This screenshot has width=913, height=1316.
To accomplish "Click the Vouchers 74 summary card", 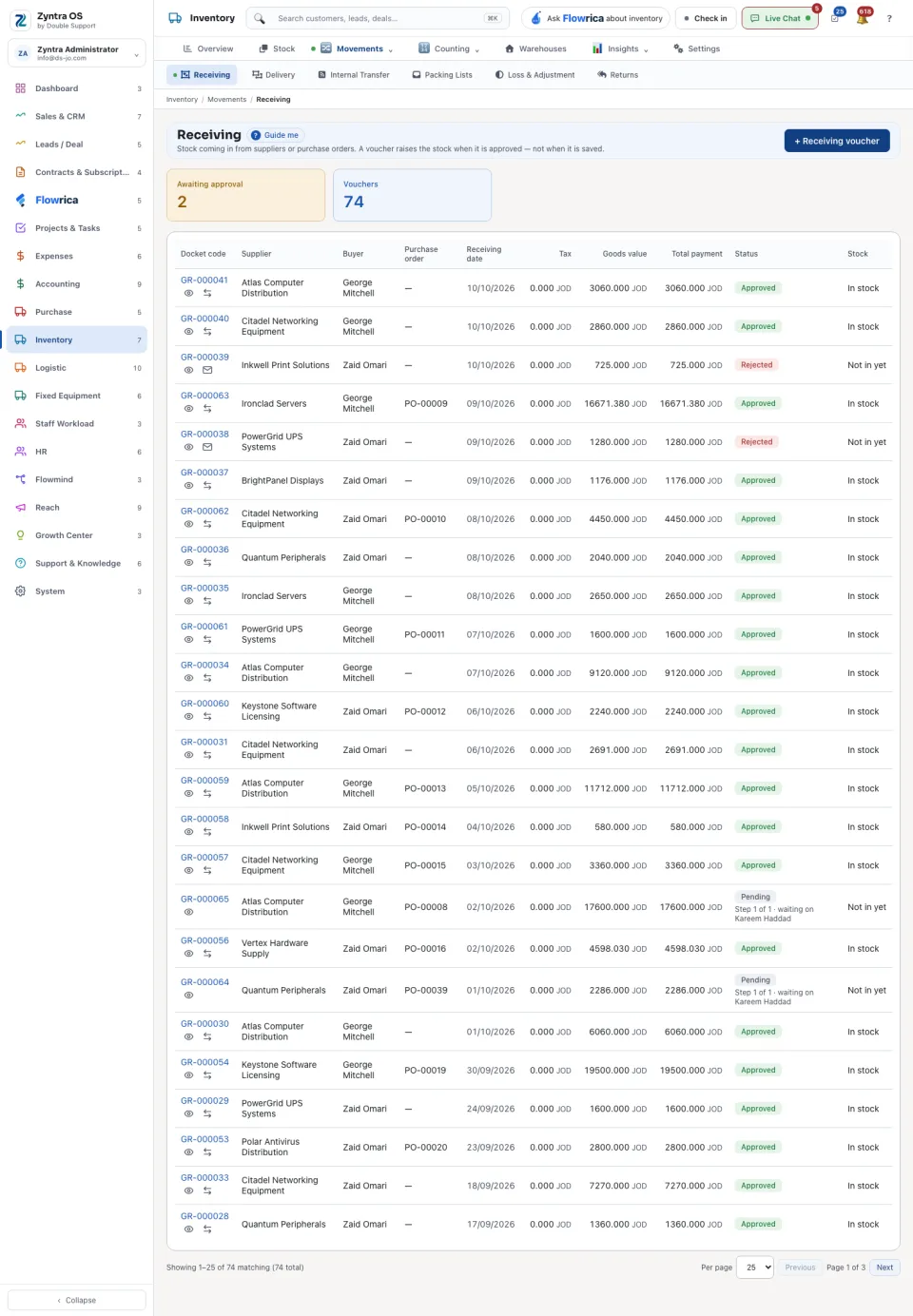I will 412,195.
